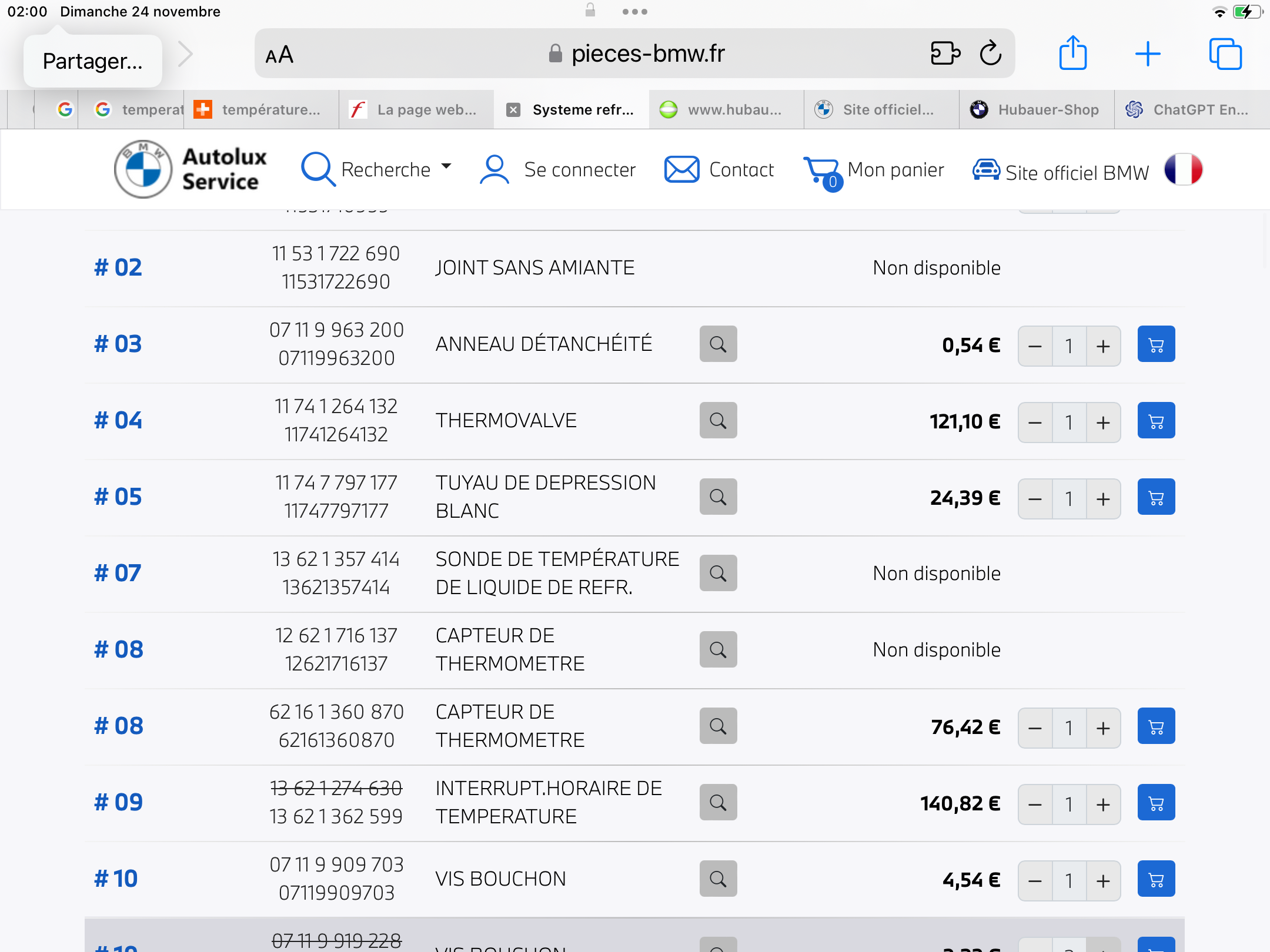The height and width of the screenshot is (952, 1270).
Task: Add VIS BOUCHON 4,54 € to cart
Action: pyautogui.click(x=1156, y=879)
